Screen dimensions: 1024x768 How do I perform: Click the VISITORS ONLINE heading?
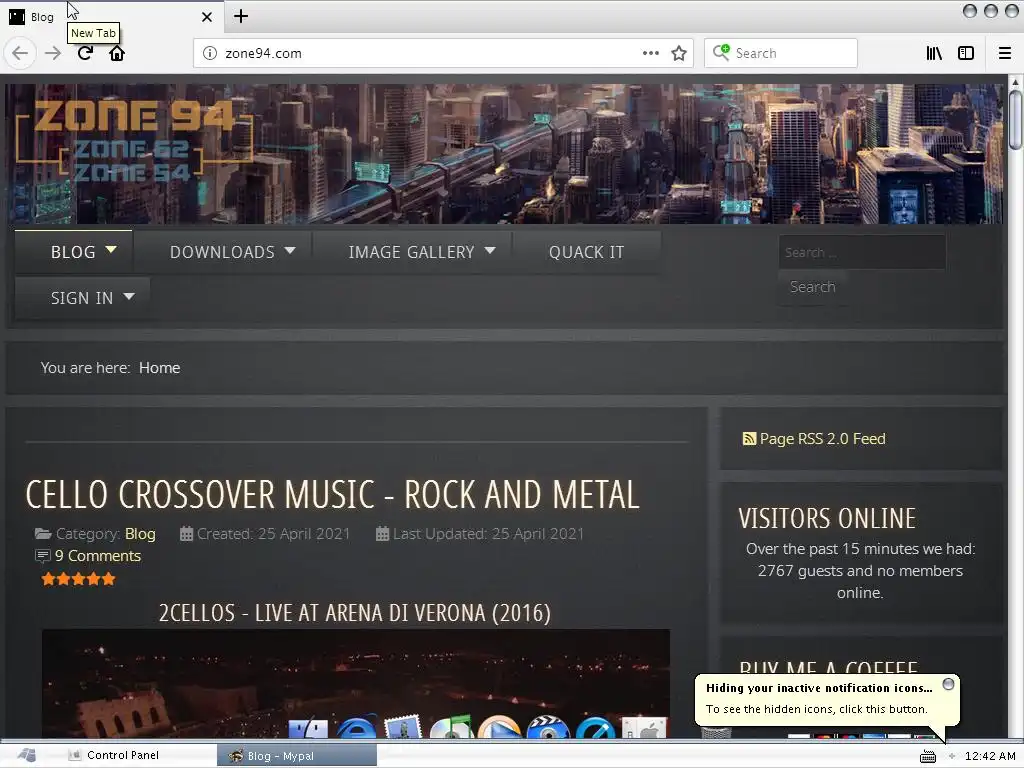827,519
